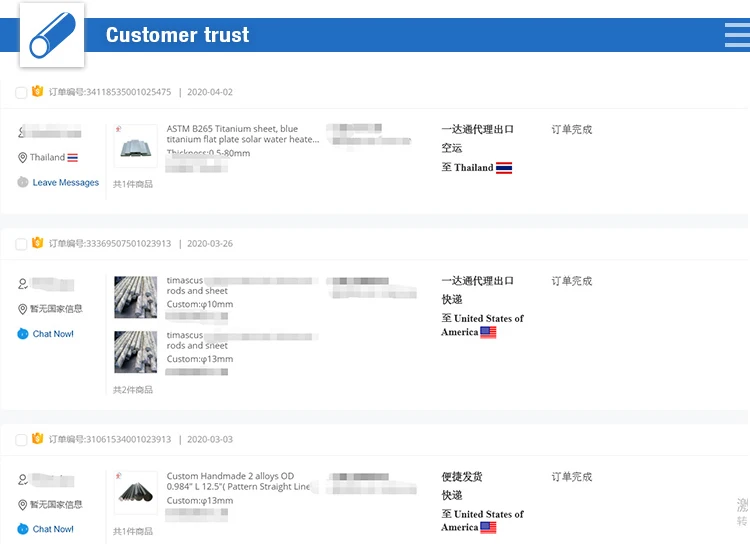Open the Leave Messages link
This screenshot has height=552, width=750.
[x=66, y=183]
